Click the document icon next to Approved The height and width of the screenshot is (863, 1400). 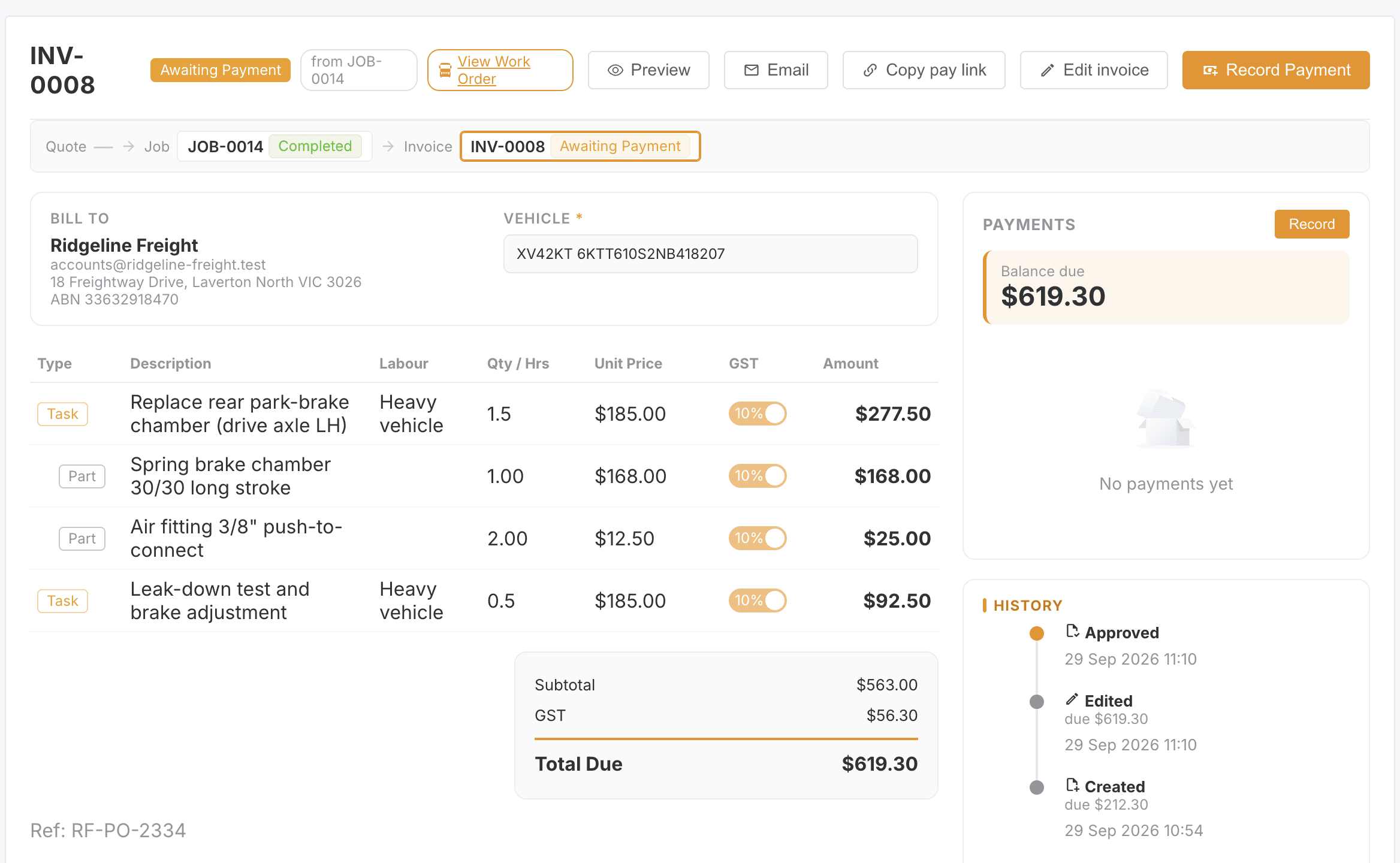coord(1073,631)
